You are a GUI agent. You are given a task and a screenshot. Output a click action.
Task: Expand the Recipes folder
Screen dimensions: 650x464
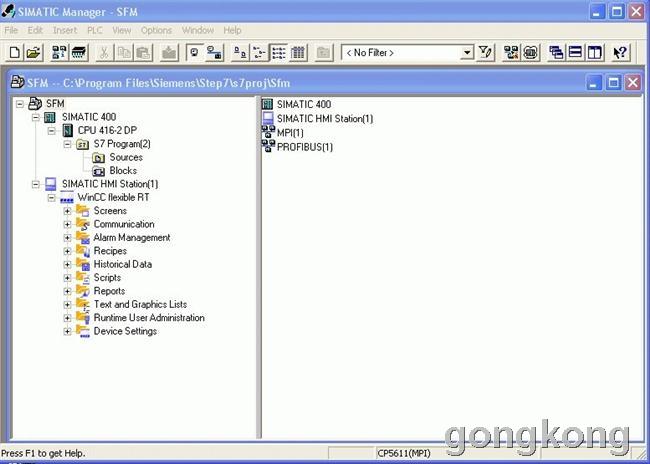tap(67, 251)
